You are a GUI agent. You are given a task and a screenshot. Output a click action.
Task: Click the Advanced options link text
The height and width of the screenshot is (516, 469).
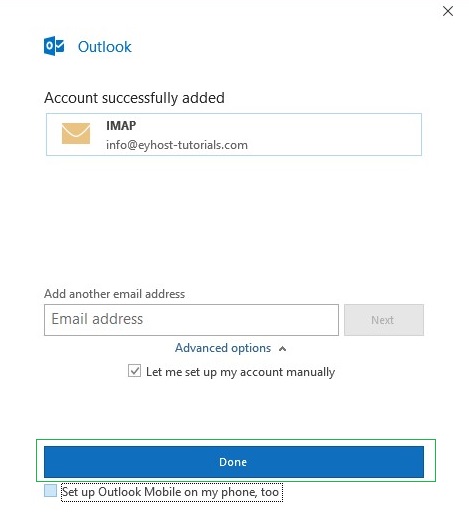223,348
